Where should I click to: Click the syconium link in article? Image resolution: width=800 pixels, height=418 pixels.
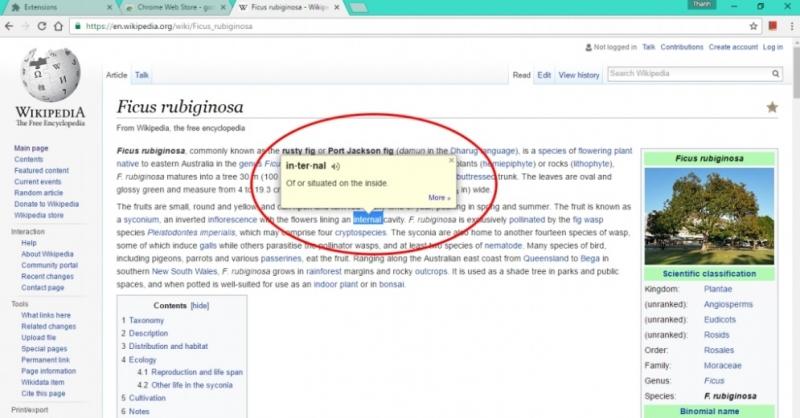[x=141, y=219]
